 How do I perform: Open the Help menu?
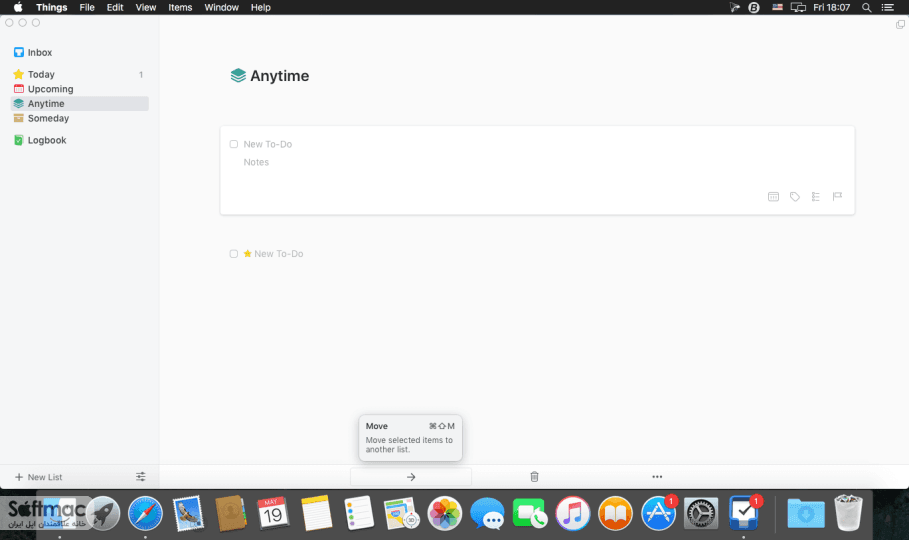[261, 7]
